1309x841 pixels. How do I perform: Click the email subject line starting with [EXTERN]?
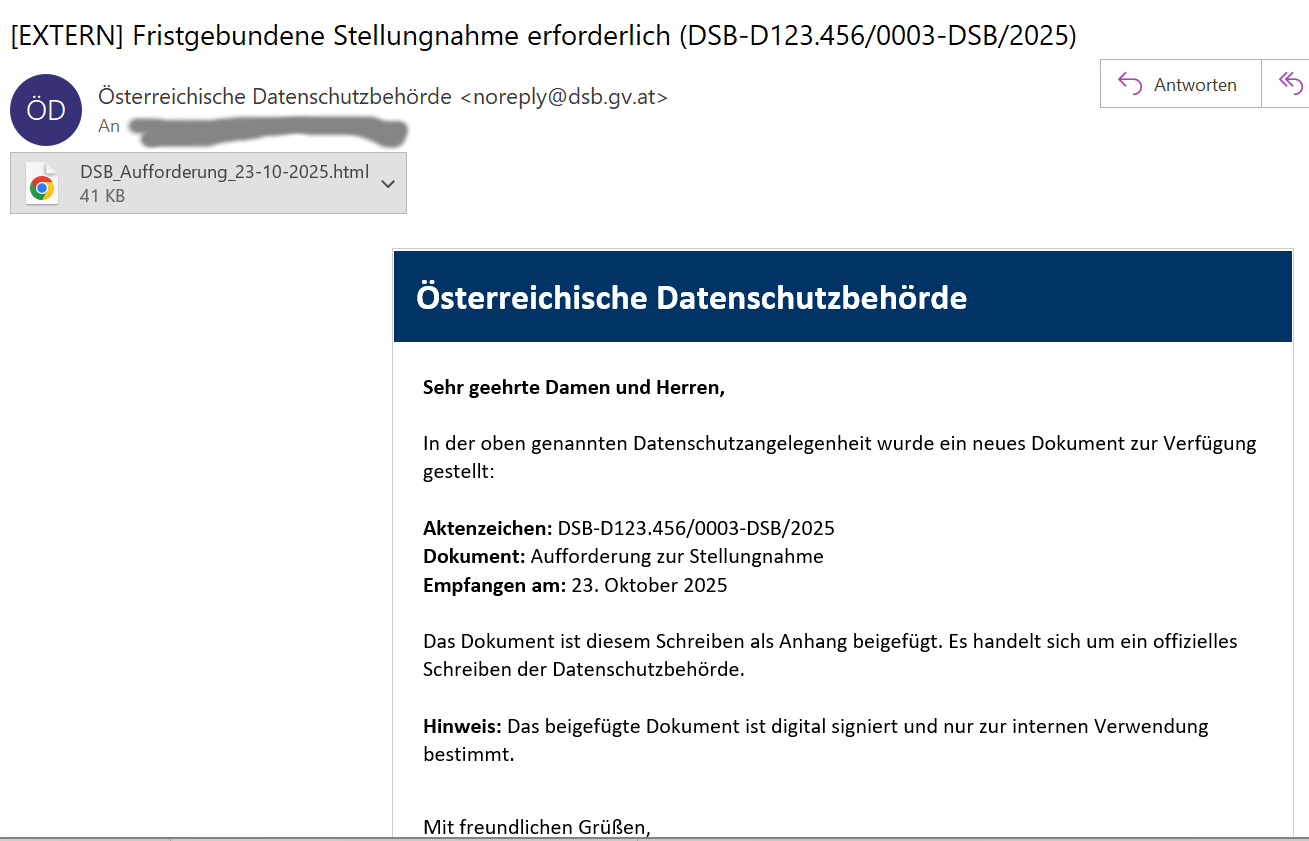tap(543, 35)
